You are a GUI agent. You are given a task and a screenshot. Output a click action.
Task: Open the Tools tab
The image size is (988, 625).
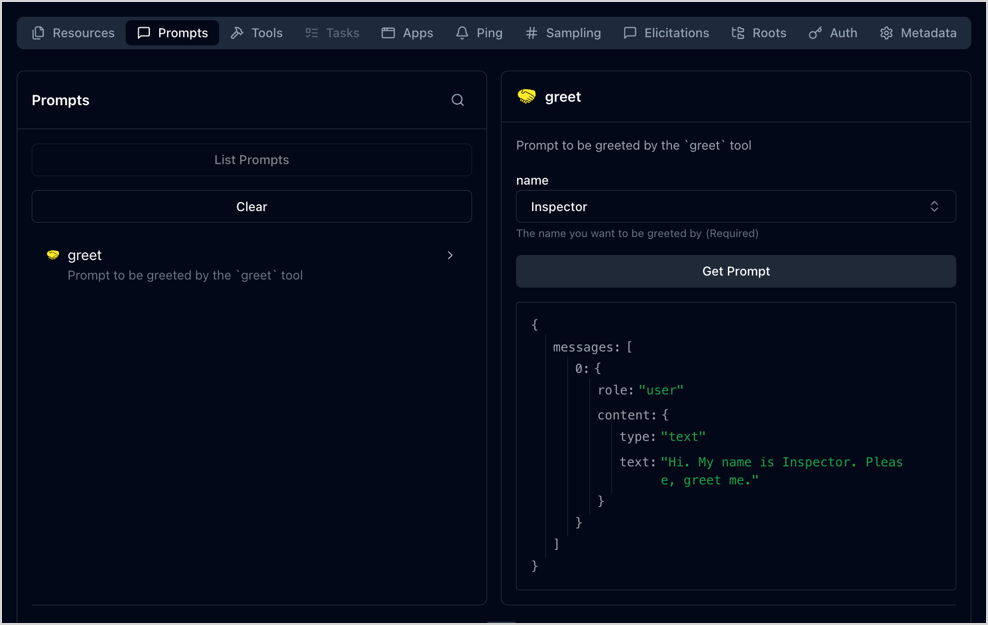[x=256, y=33]
